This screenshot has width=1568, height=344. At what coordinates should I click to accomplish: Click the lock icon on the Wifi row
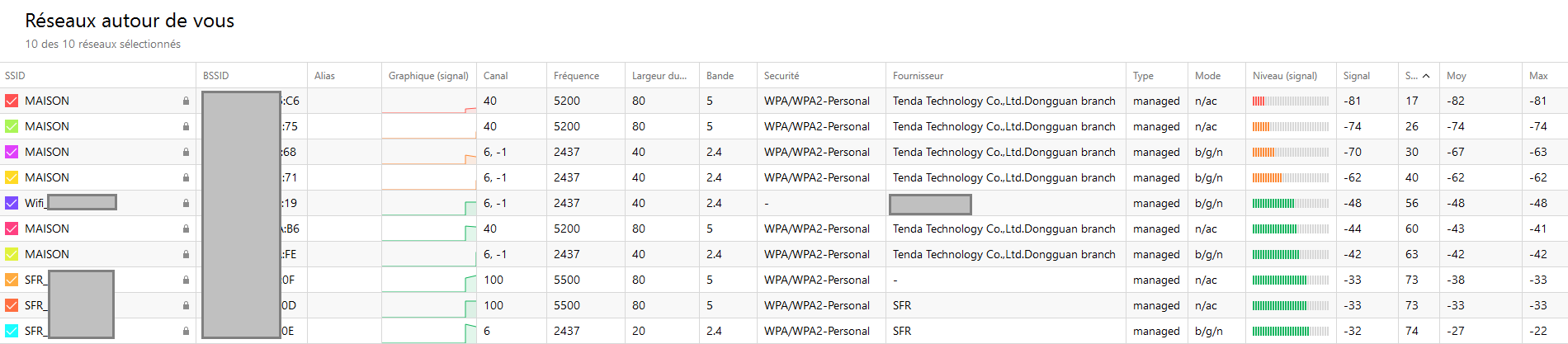tap(186, 203)
